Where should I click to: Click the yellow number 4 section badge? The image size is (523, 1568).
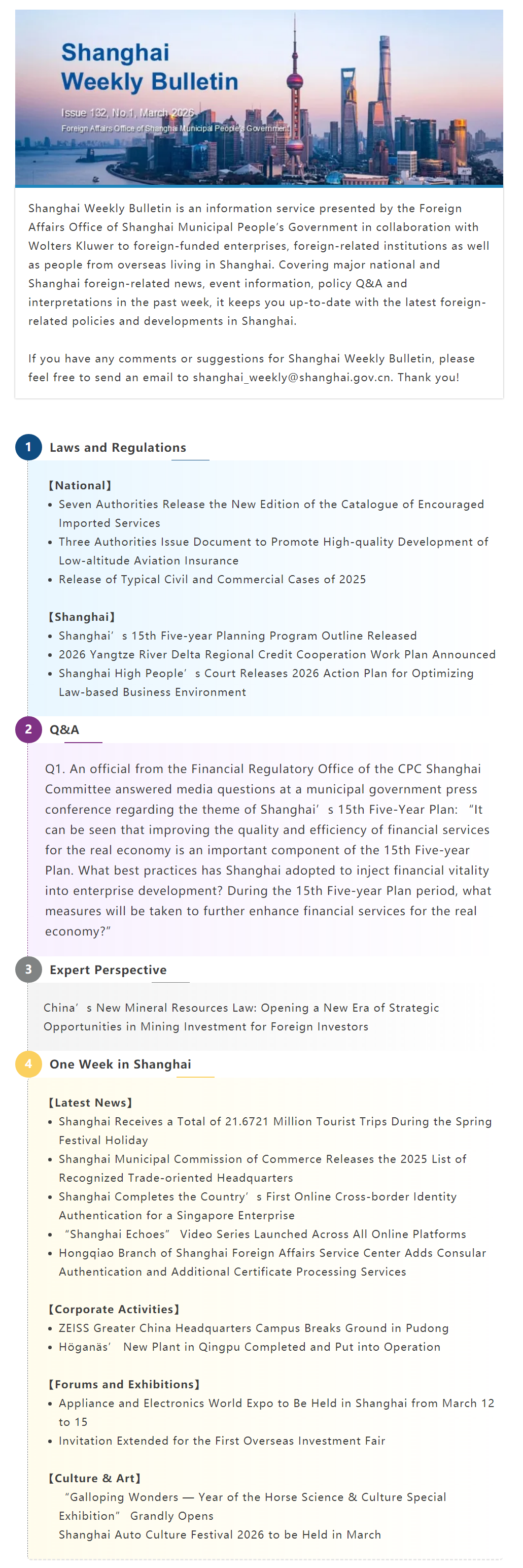(28, 1064)
